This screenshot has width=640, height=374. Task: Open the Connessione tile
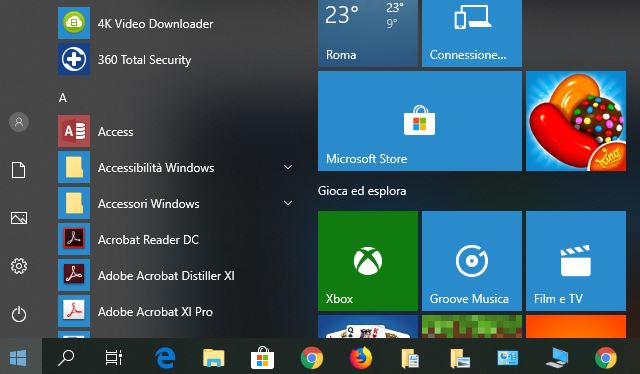472,33
